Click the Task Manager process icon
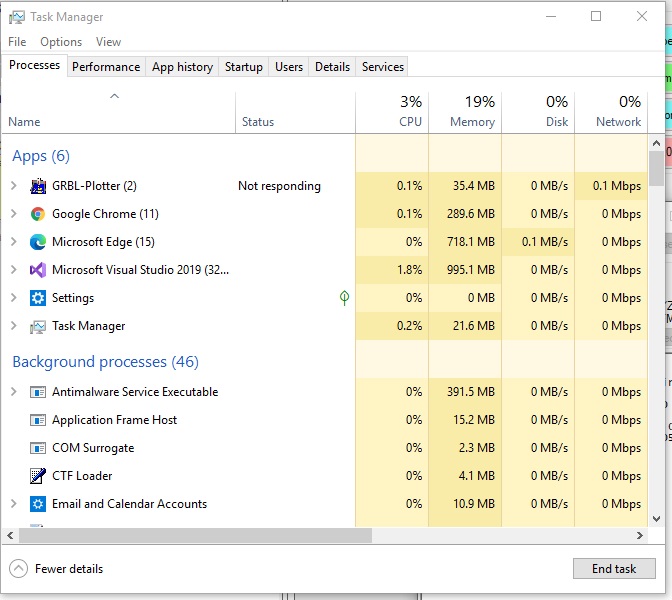 click(x=38, y=326)
